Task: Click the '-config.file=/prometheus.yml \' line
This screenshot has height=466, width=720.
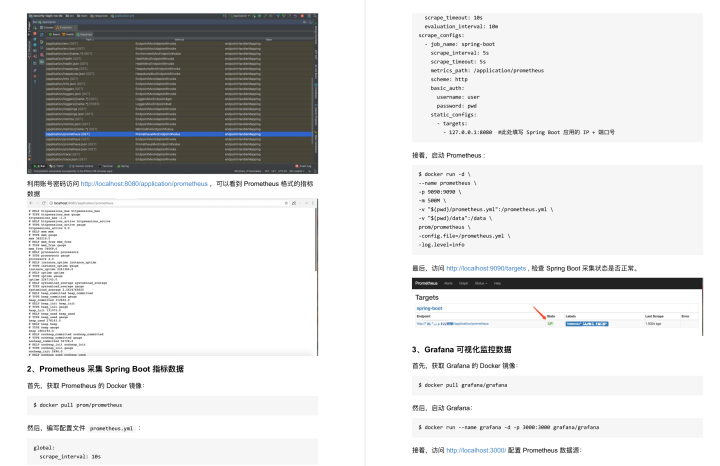Action: [x=464, y=236]
